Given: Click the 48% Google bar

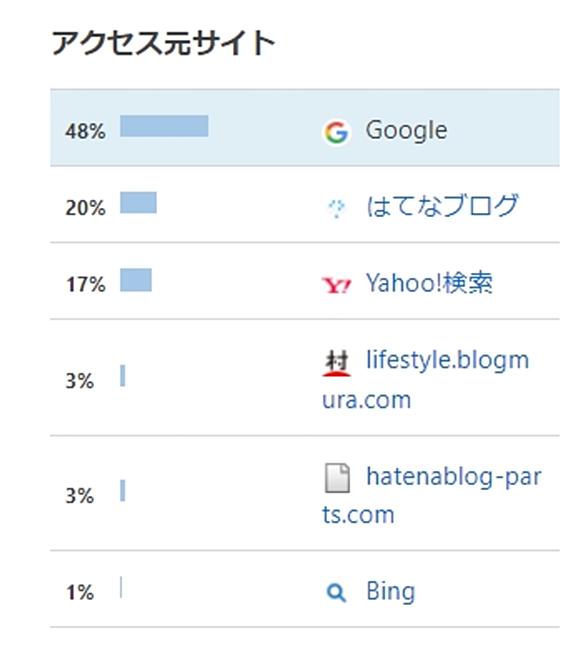Looking at the screenshot, I should pos(164,126).
